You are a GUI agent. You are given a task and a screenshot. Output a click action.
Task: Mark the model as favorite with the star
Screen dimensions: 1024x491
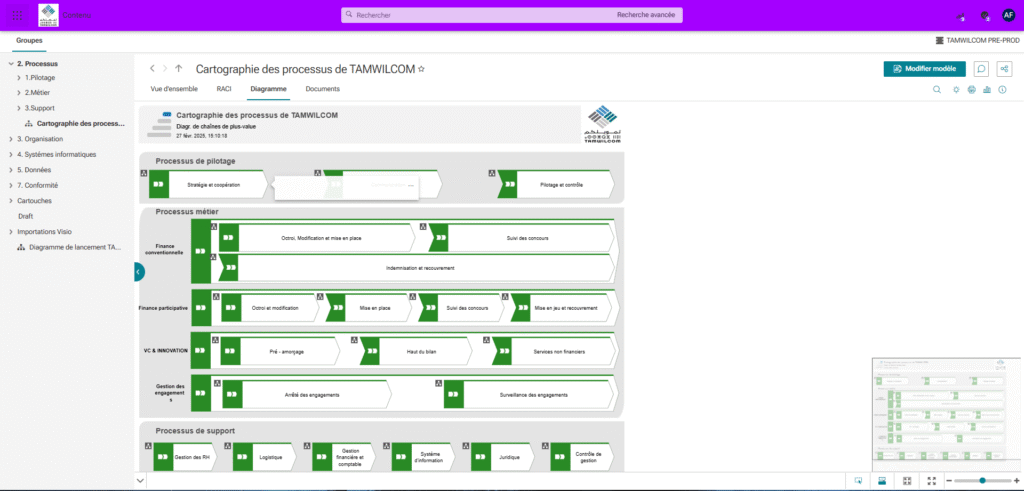(x=422, y=69)
